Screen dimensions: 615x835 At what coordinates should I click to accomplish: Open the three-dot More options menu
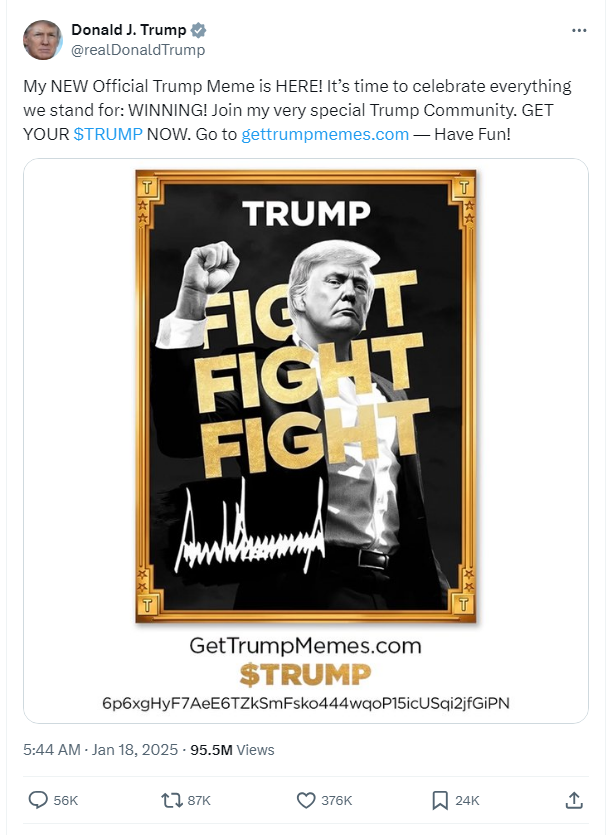point(579,31)
